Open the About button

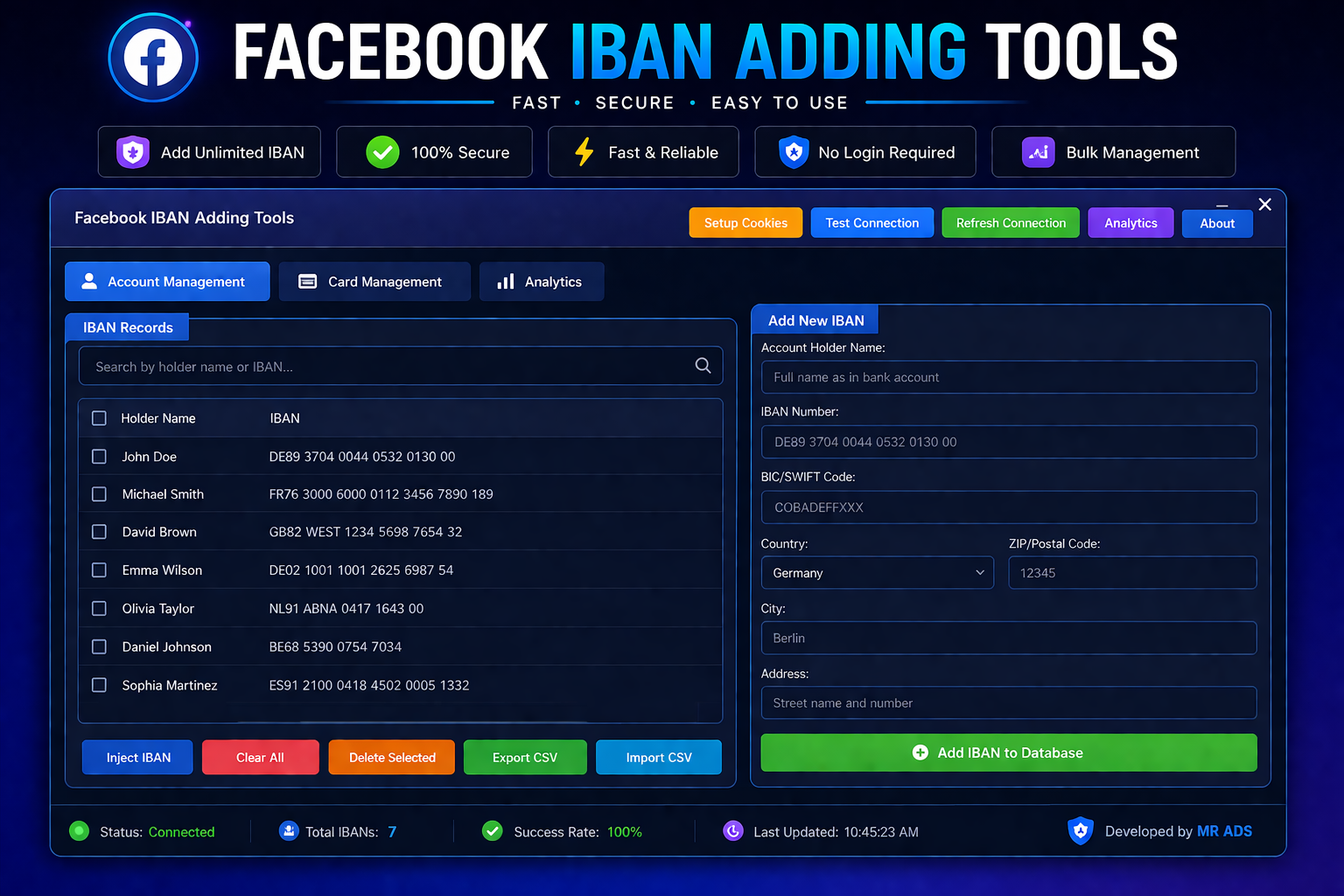point(1217,223)
